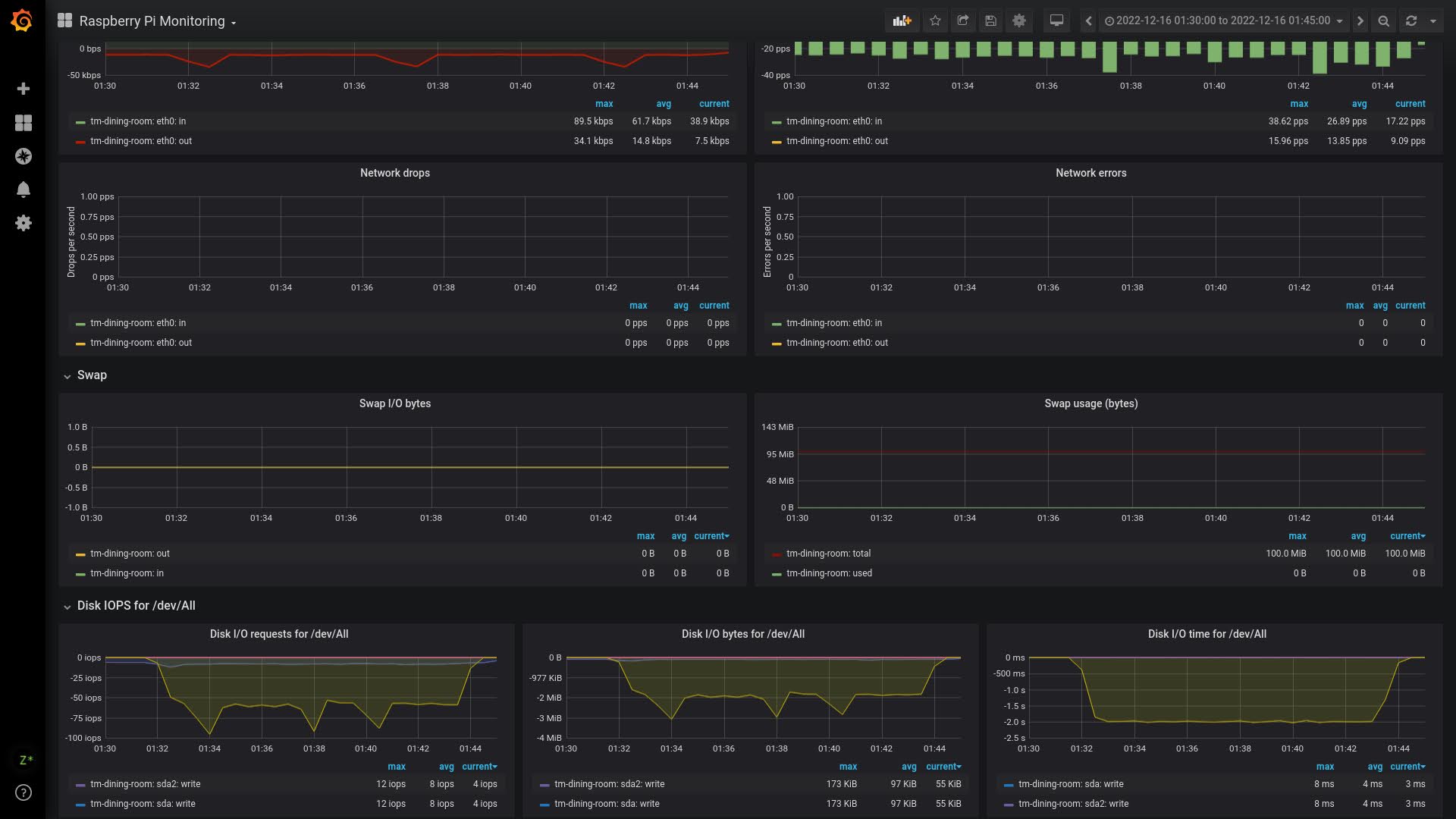
Task: Click the Add panel icon in toolbar
Action: point(902,21)
